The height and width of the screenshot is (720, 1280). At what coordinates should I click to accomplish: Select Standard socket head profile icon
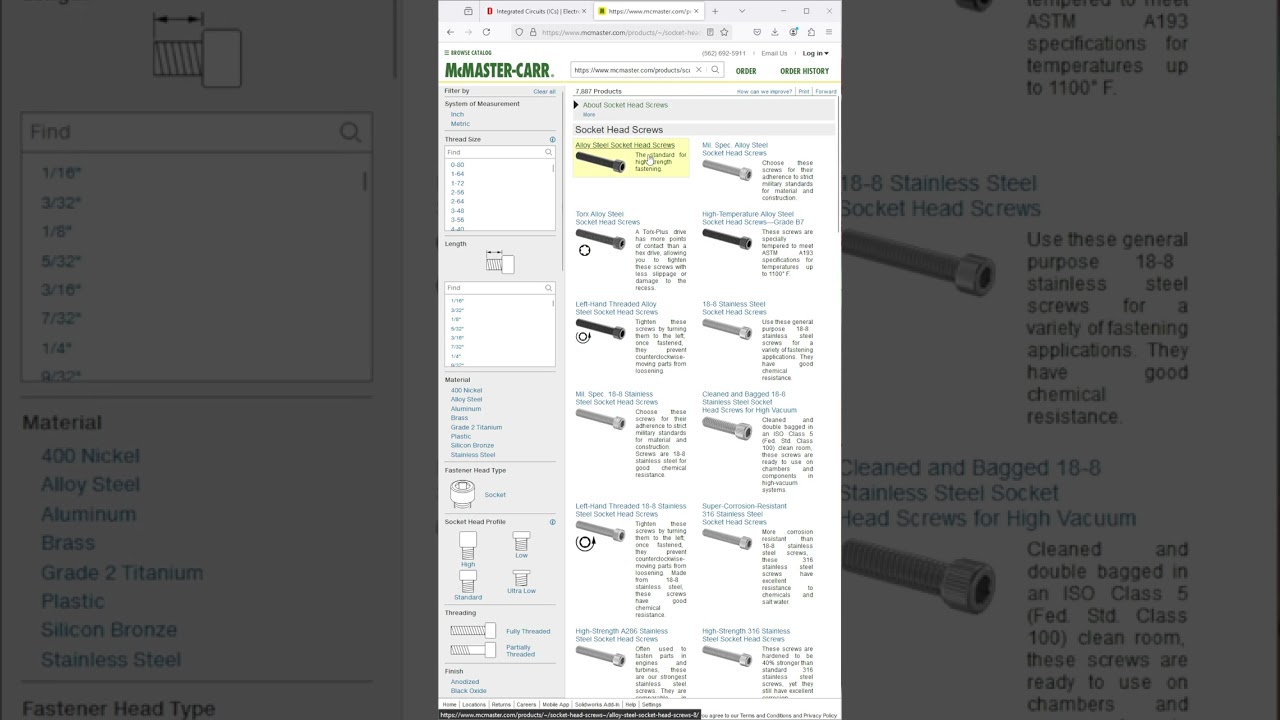pyautogui.click(x=468, y=581)
